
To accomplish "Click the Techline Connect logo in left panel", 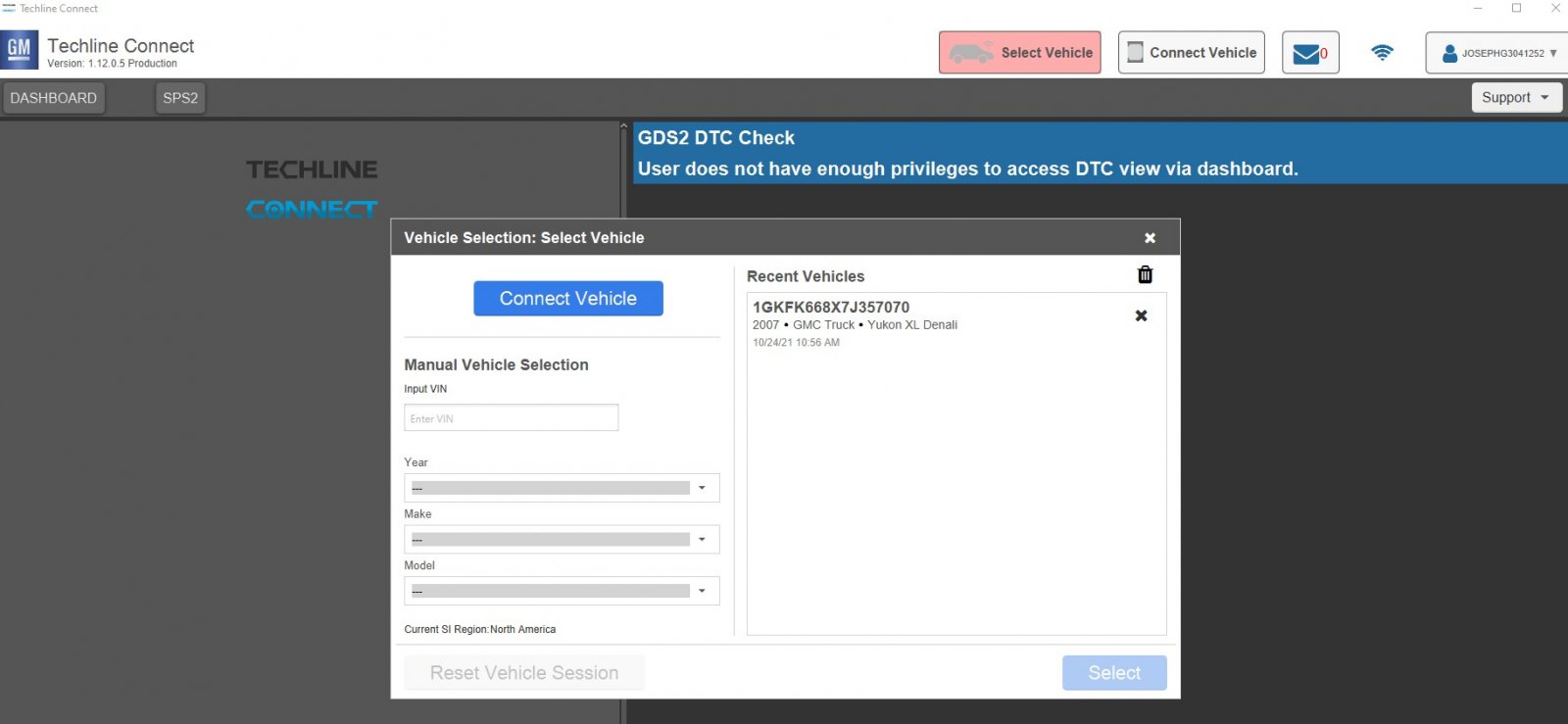I will pyautogui.click(x=312, y=189).
